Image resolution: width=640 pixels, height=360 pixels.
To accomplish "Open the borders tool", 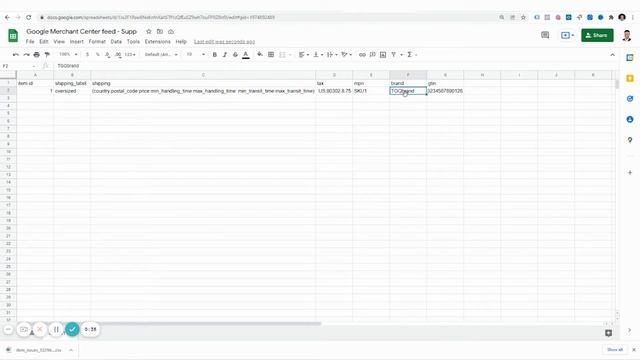I will pos(271,55).
